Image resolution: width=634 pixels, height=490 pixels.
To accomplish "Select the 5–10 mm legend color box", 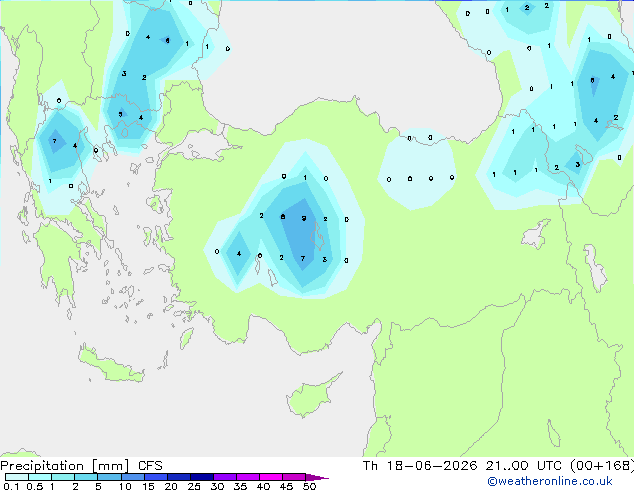I will point(110,477).
